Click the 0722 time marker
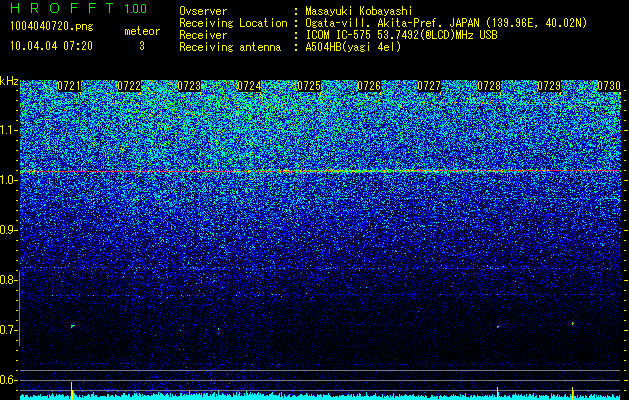Screen dimensions: 629x400 click(129, 86)
